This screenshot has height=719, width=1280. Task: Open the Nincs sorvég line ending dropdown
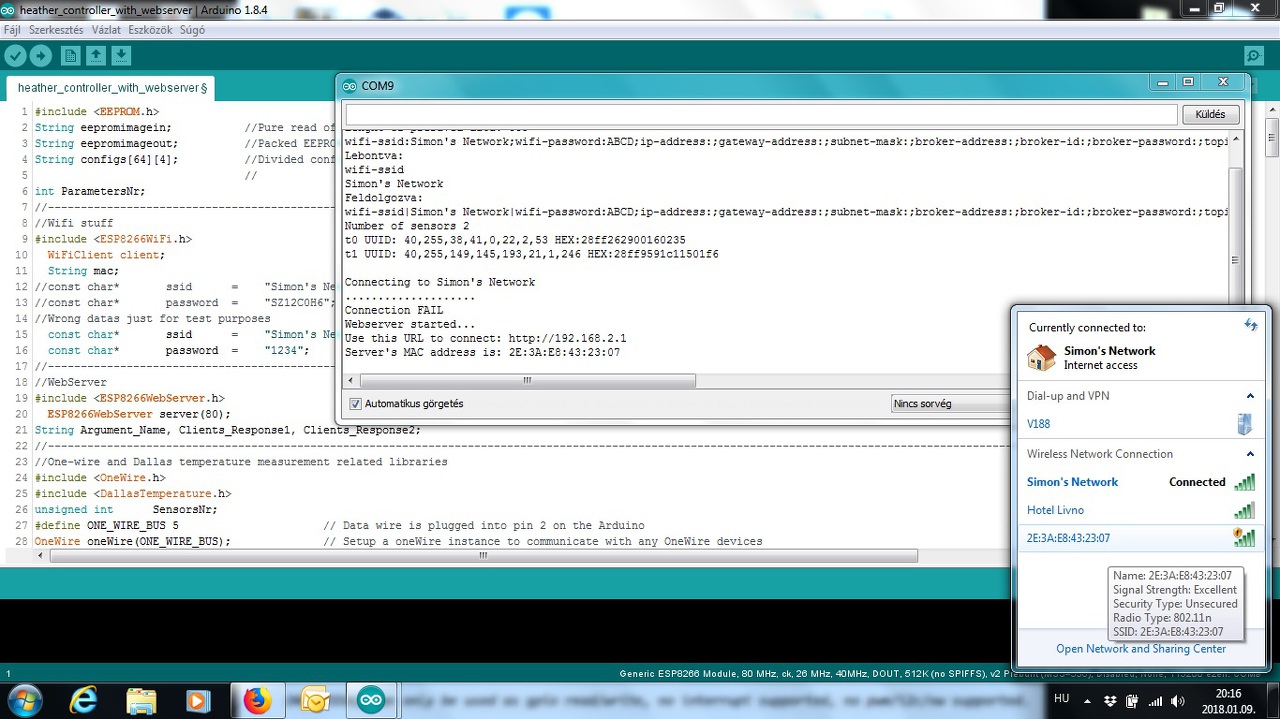(950, 404)
